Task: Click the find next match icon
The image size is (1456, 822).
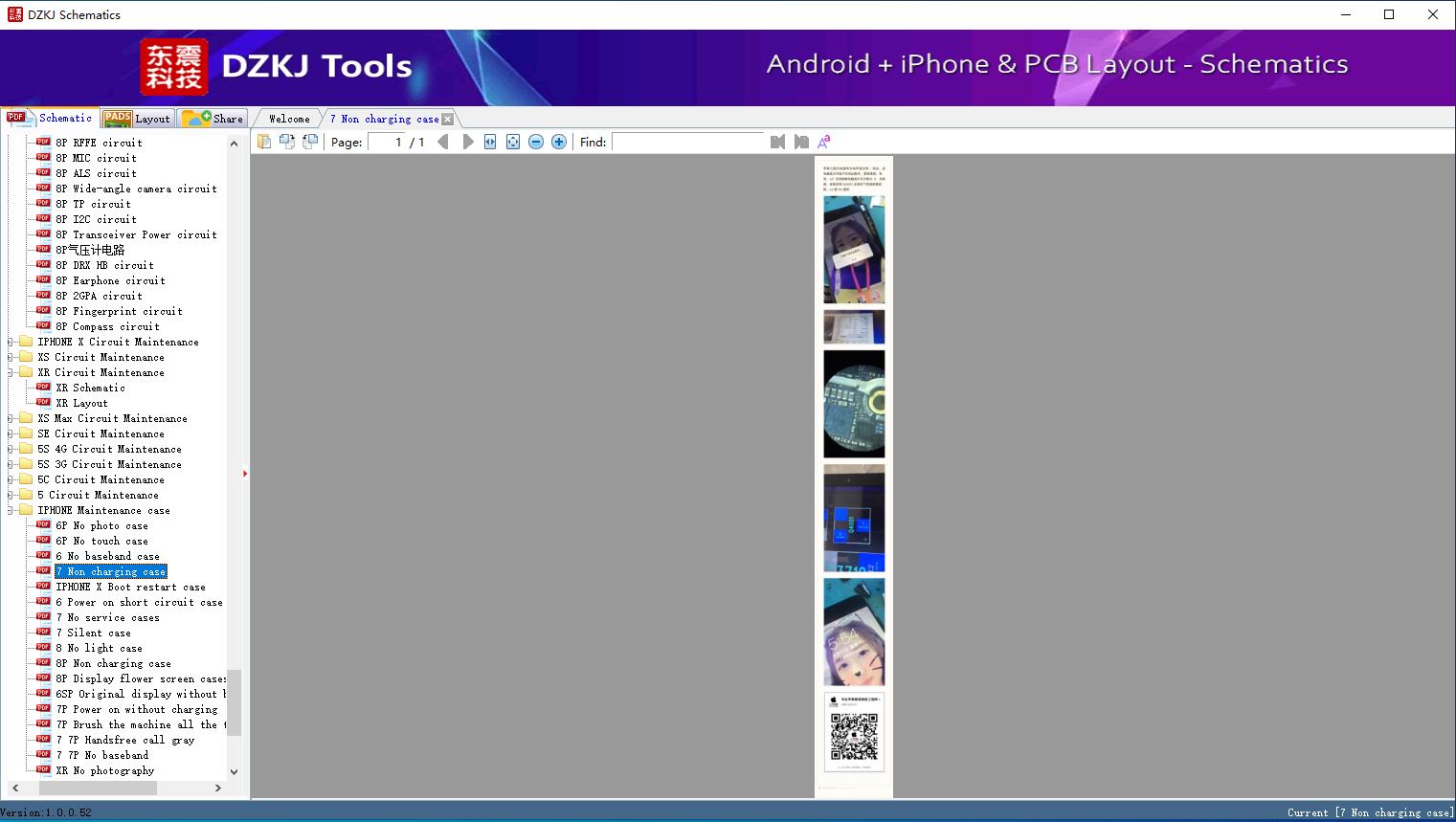Action: (x=801, y=142)
